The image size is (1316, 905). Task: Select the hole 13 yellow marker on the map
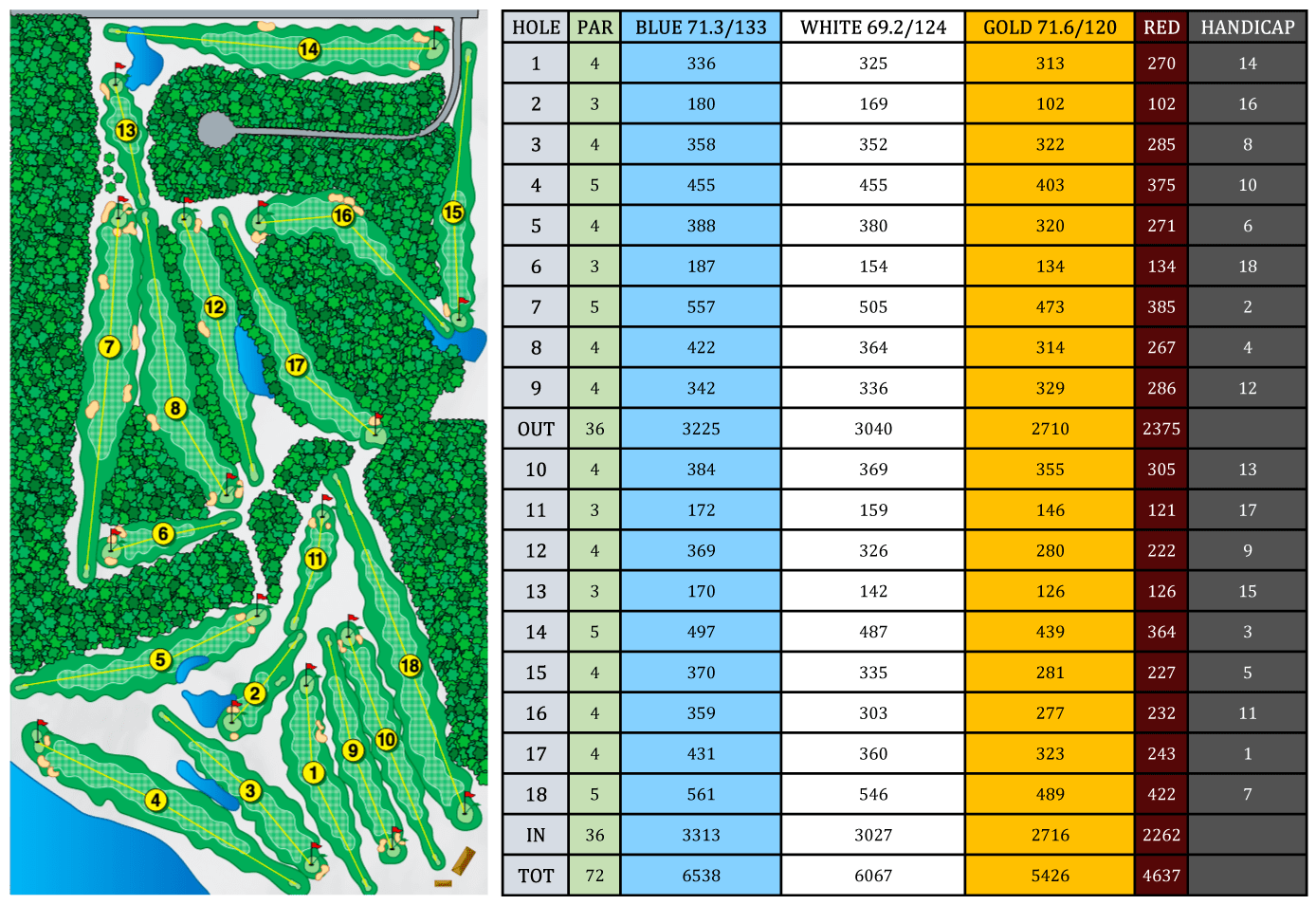pos(126,131)
